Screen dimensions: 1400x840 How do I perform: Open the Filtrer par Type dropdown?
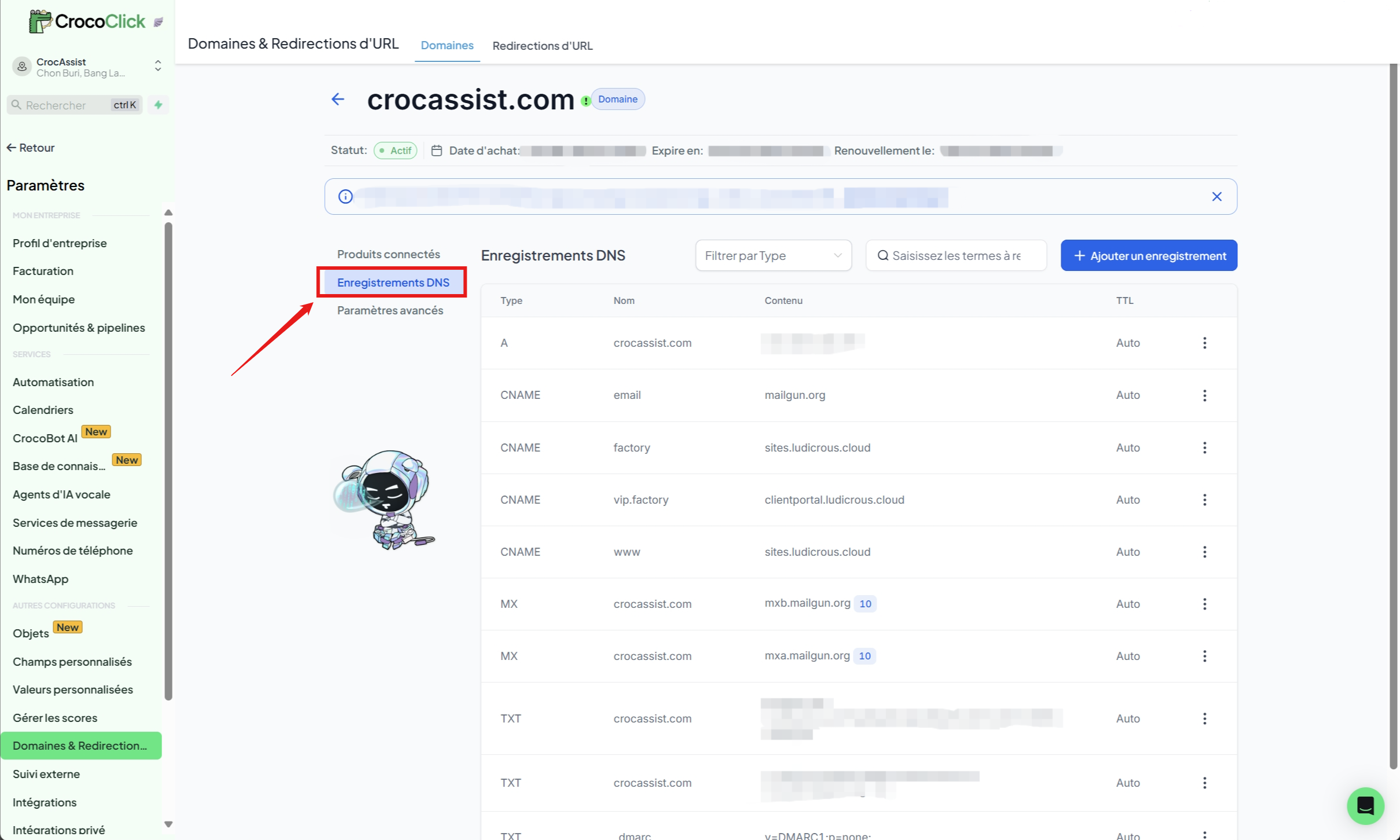click(x=773, y=255)
